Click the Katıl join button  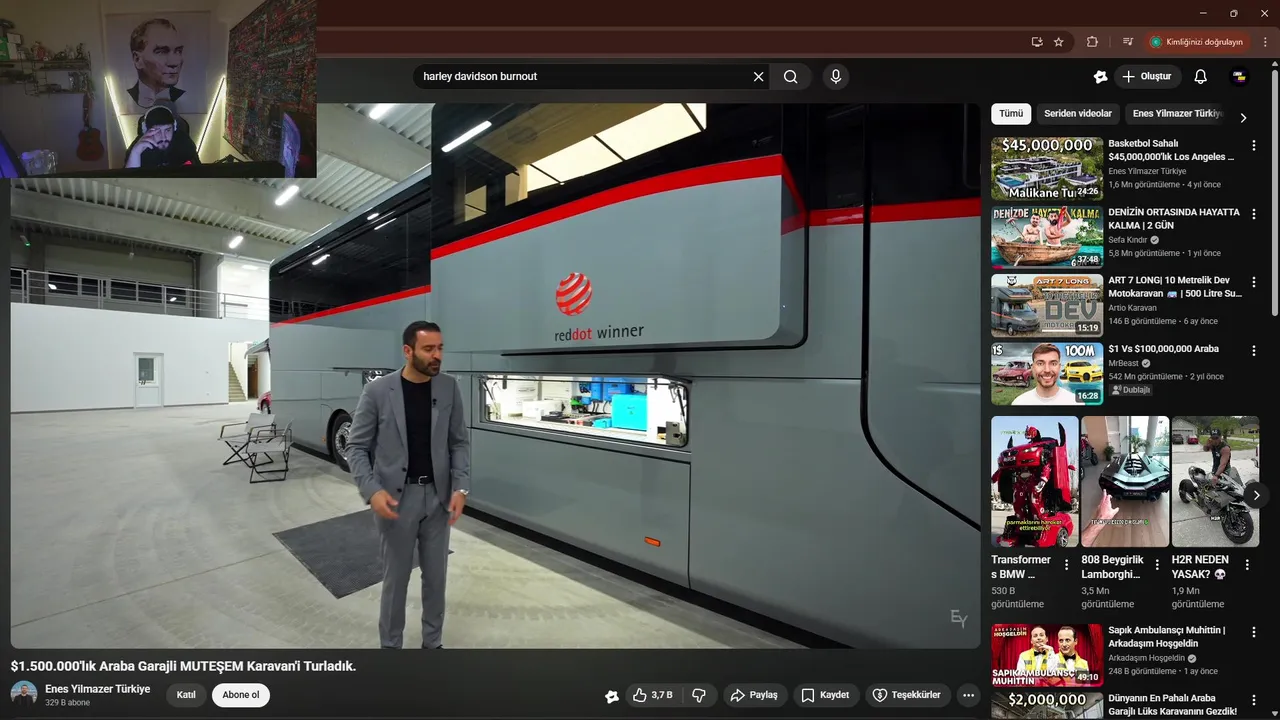click(186, 695)
